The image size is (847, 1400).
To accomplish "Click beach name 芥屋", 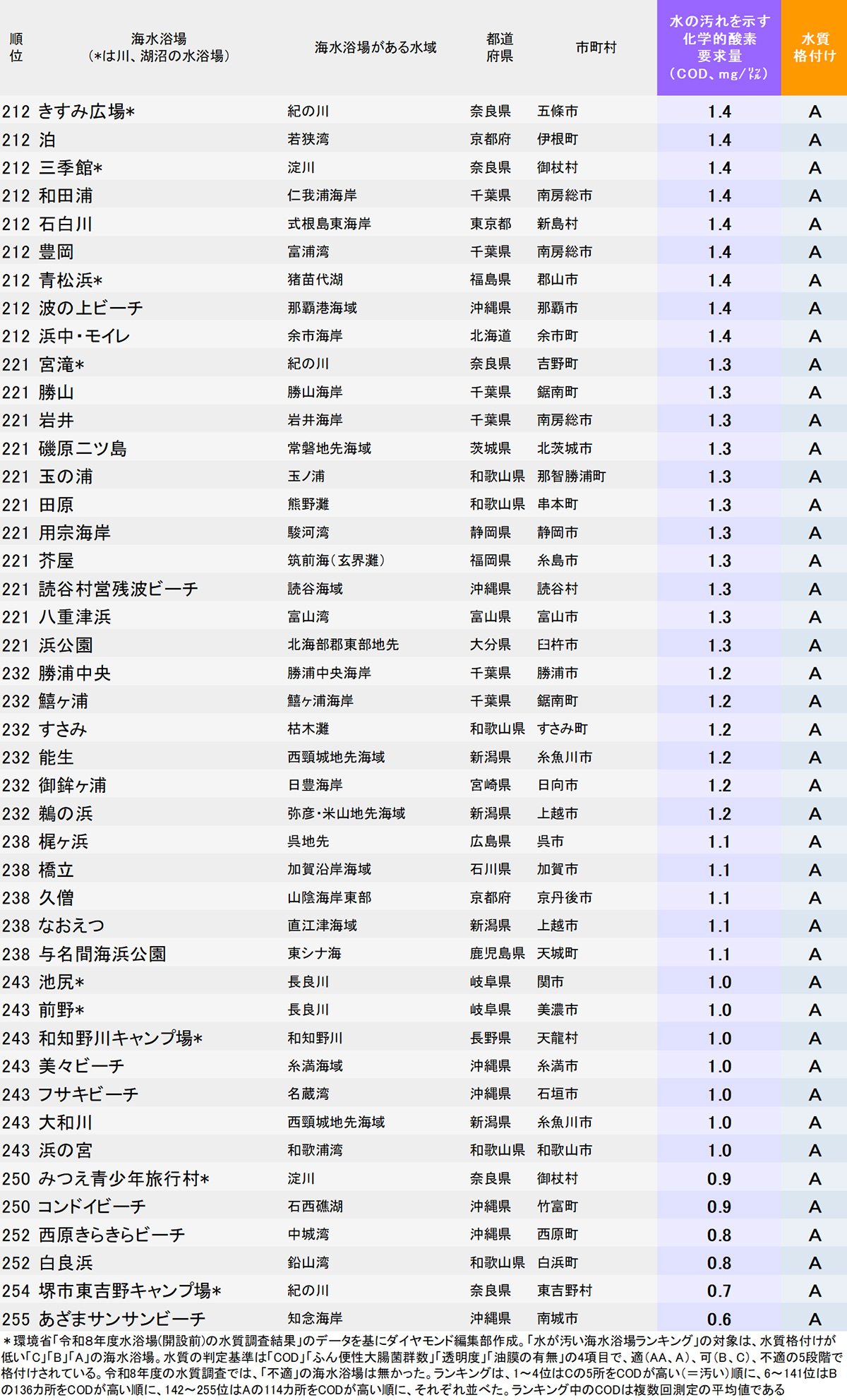I will tap(56, 561).
